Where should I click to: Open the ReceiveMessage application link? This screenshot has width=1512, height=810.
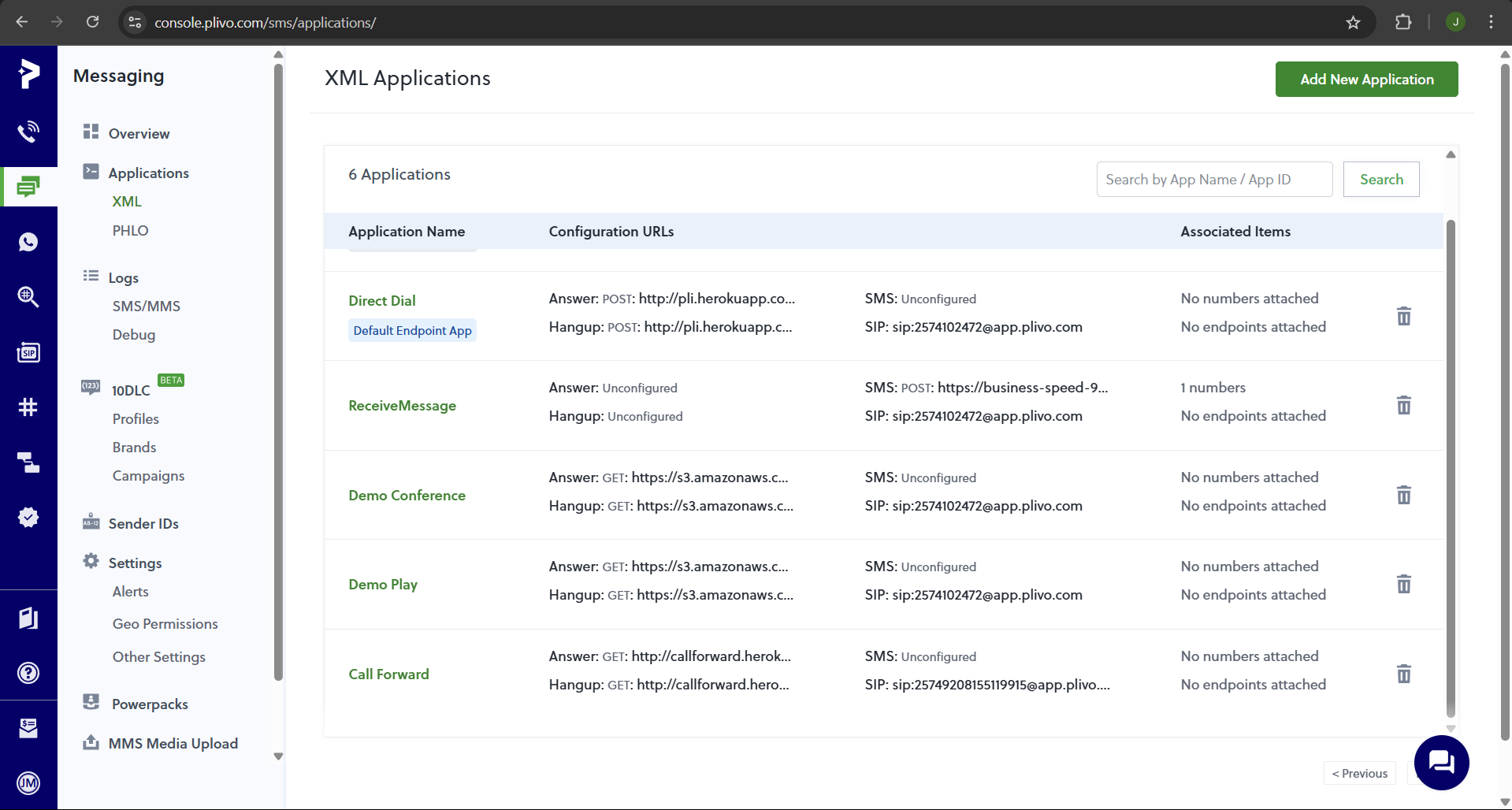point(402,405)
